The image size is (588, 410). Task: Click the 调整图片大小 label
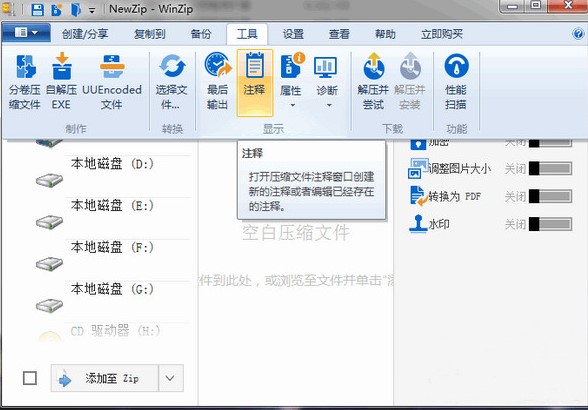click(x=460, y=168)
